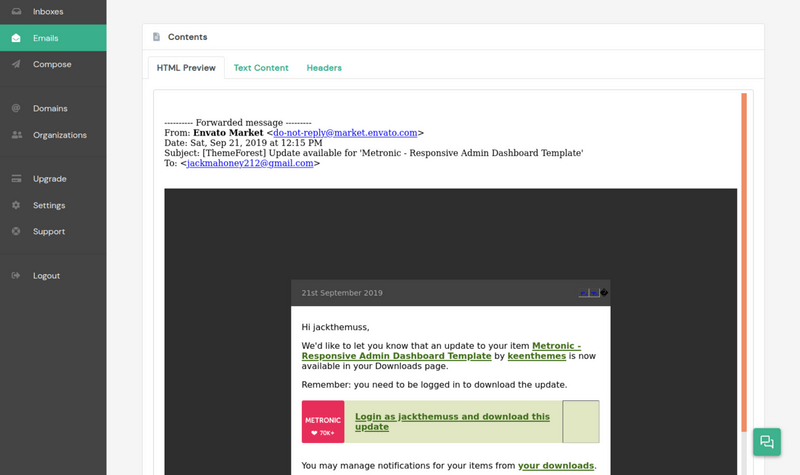
Task: Click the Compose paper-plane icon
Action: point(16,64)
